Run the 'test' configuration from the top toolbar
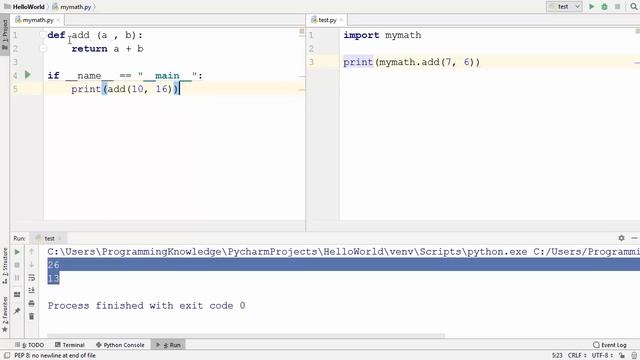Screen dimensions: 640x360 tap(591, 7)
